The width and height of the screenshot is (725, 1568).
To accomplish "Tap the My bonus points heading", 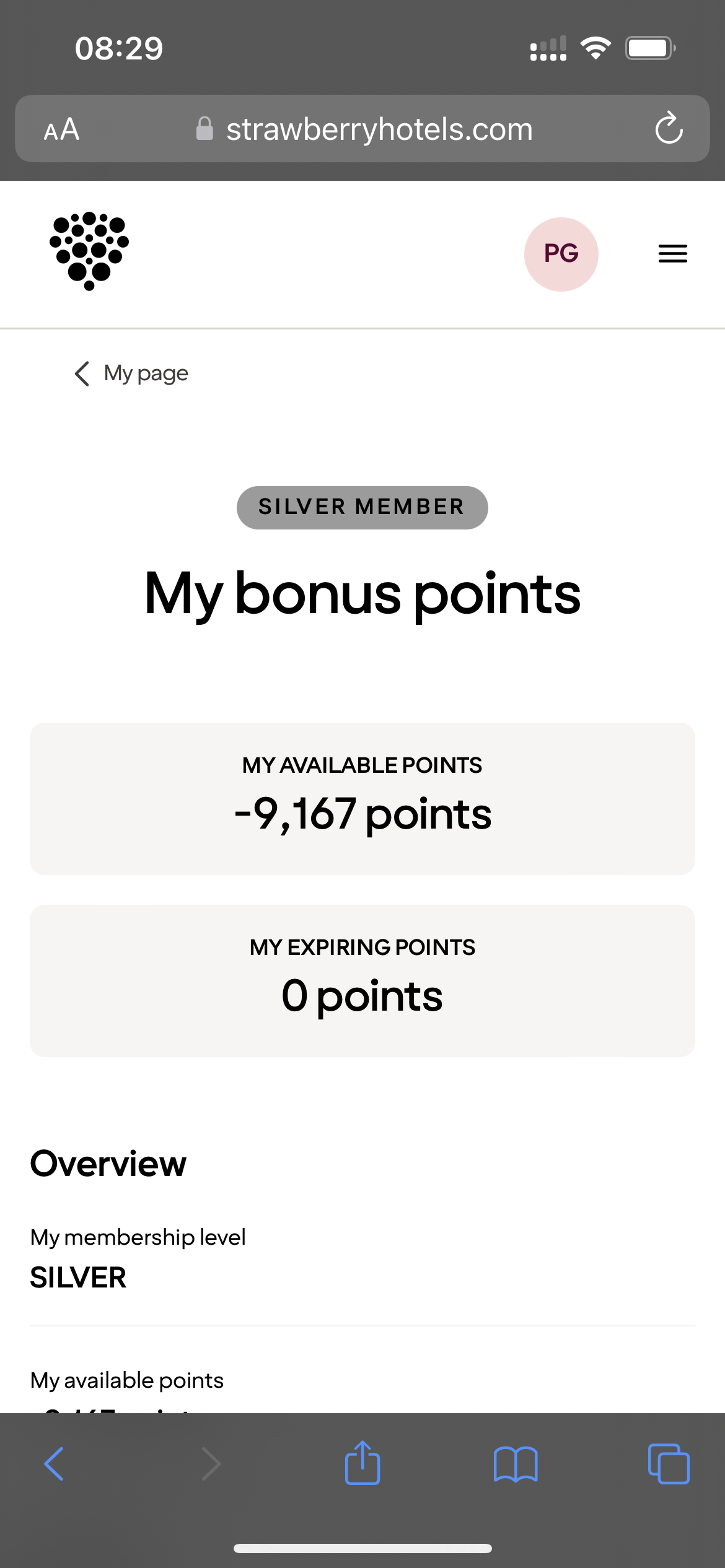I will coord(362,594).
